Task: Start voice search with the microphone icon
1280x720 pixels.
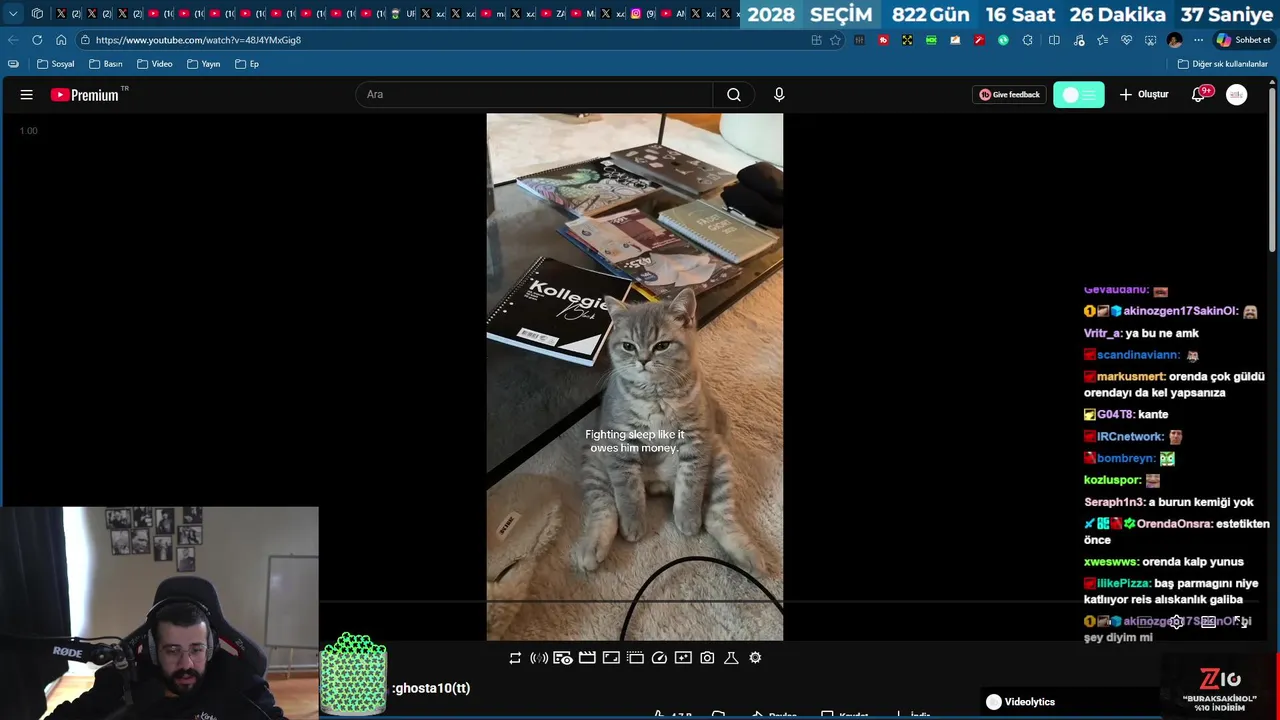Action: coord(779,95)
